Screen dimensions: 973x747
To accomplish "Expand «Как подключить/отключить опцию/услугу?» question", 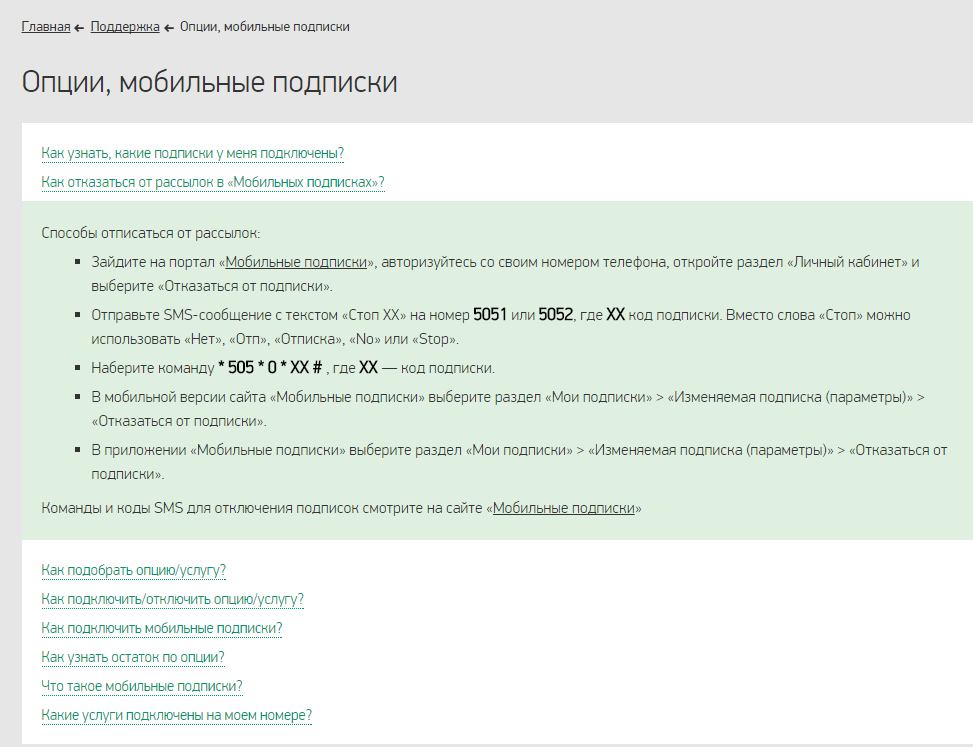I will click(173, 599).
